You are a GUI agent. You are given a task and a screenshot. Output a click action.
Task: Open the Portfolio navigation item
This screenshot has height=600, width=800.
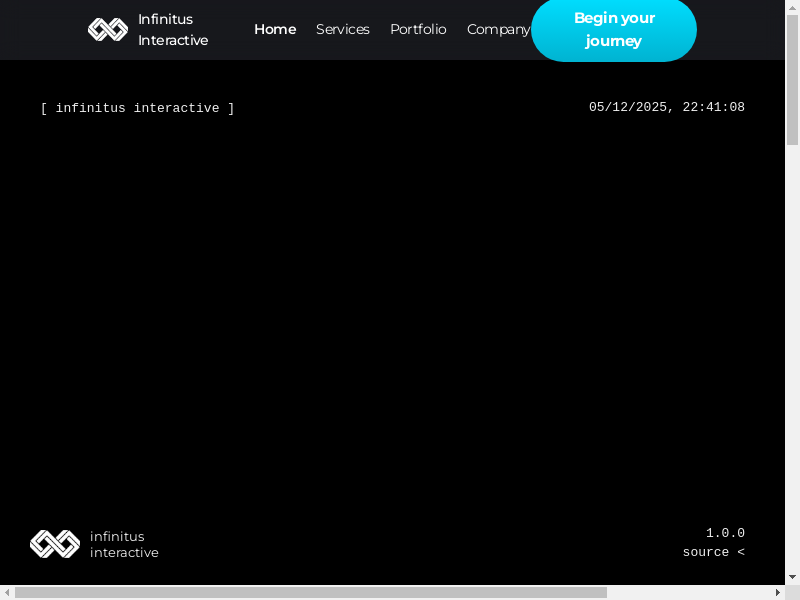tap(418, 30)
